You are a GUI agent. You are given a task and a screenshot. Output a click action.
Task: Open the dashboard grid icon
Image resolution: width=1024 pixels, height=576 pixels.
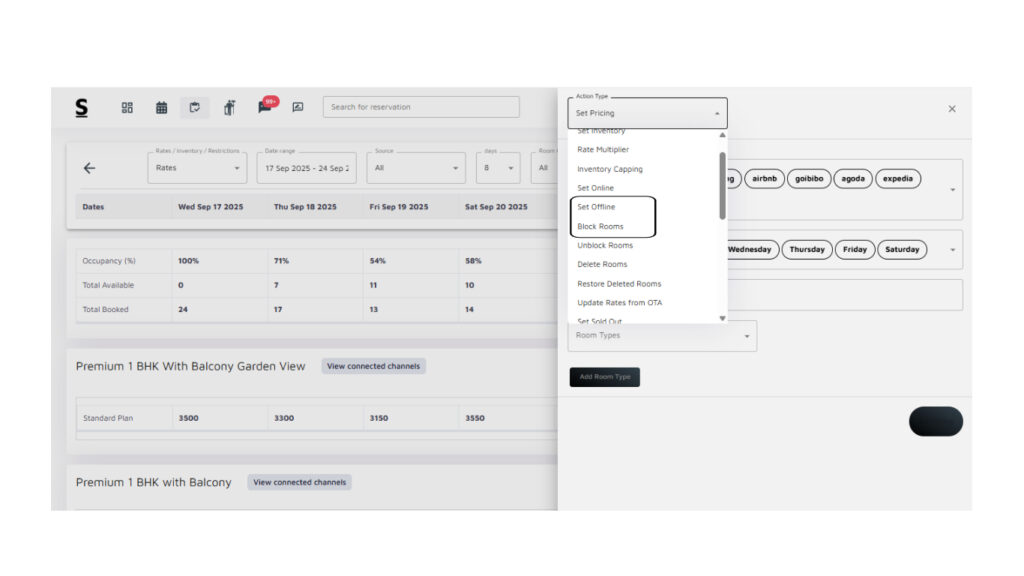[127, 108]
